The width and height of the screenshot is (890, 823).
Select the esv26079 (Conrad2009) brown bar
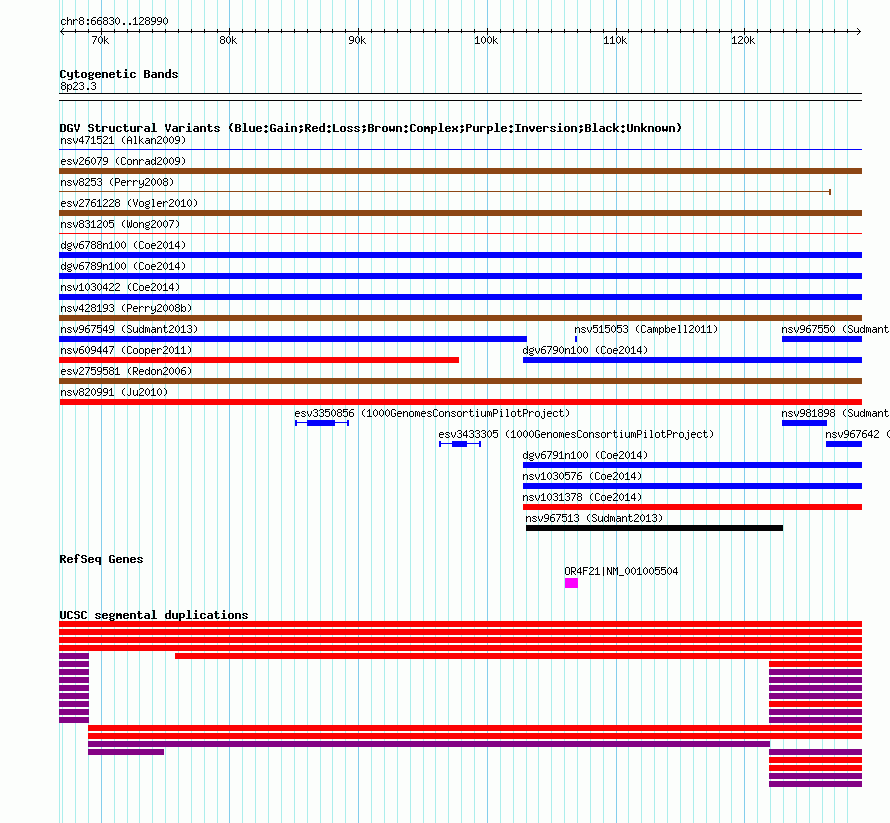(460, 171)
